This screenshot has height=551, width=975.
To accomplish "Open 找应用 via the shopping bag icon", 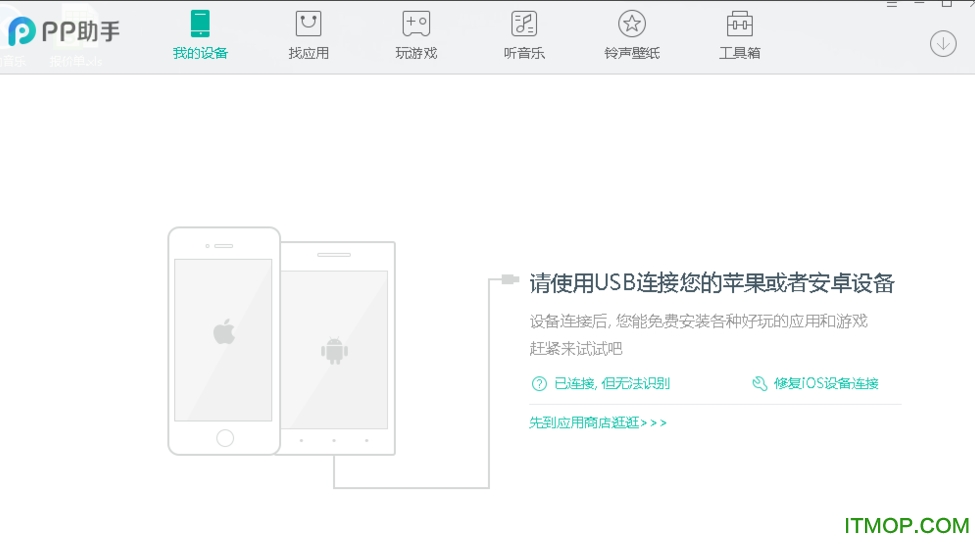I will coord(308,24).
